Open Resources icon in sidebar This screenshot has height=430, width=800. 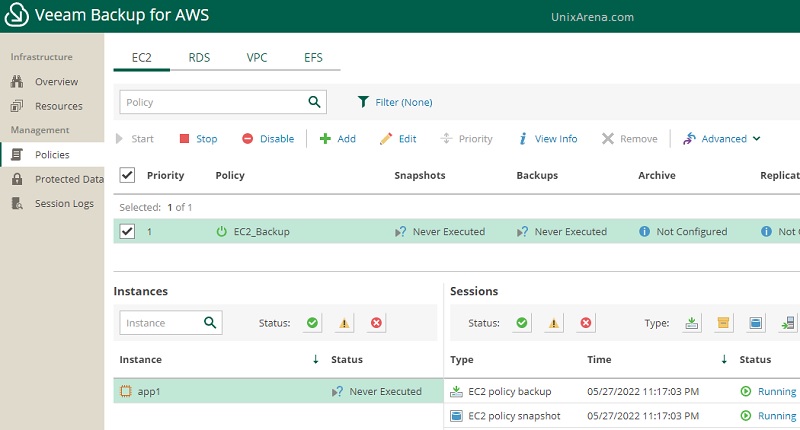17,106
